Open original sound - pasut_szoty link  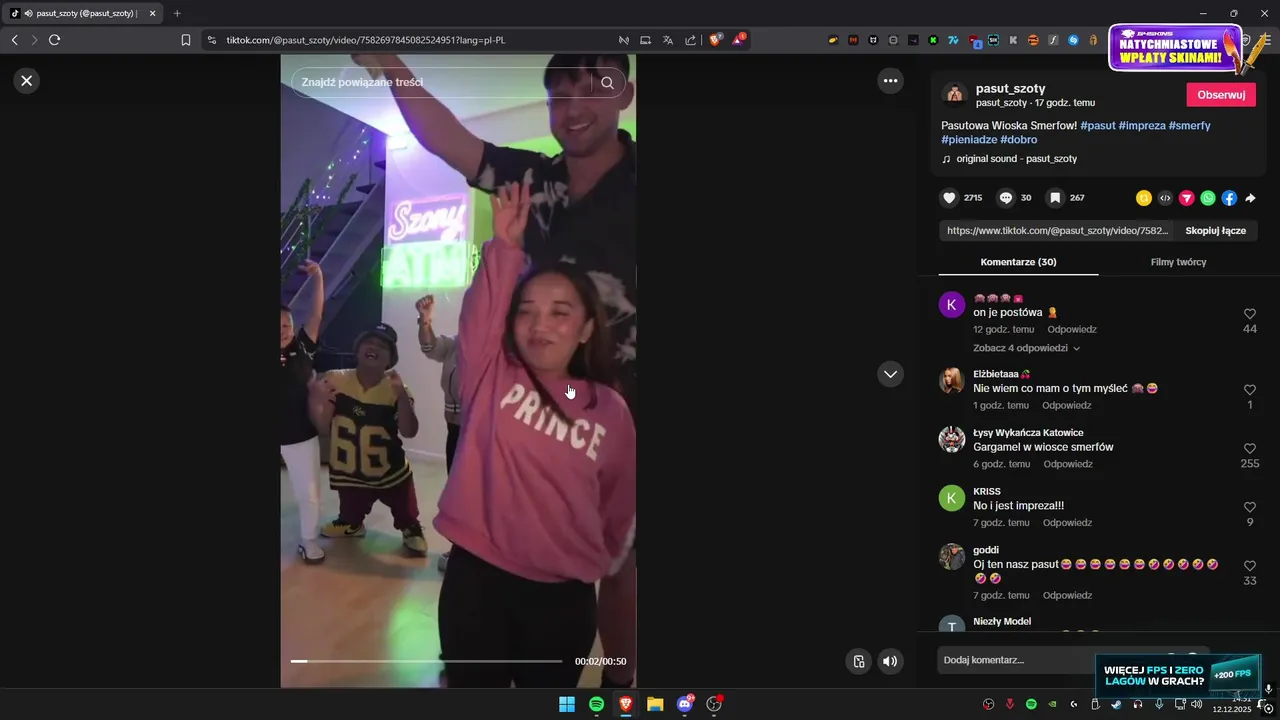click(x=1016, y=159)
